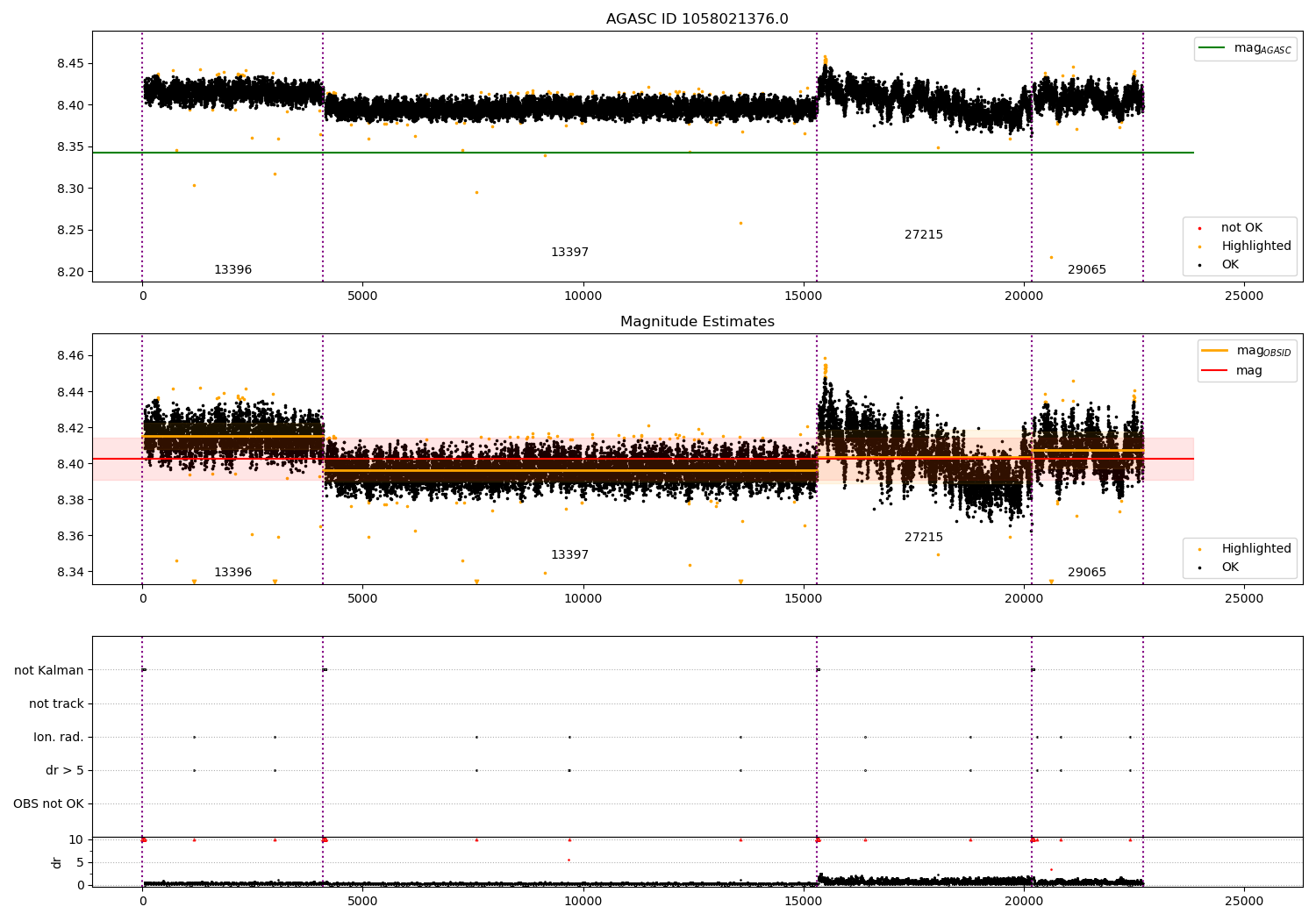Screen dimensions: 1316x921
Task: Click obsid label 29065 in Magnitude Estimates plot
Action: point(1087,573)
